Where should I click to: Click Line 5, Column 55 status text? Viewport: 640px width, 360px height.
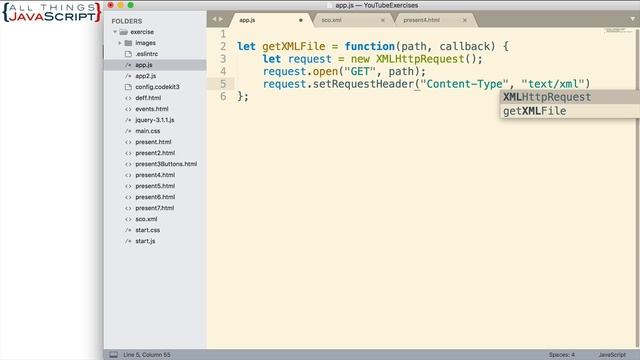(x=147, y=355)
